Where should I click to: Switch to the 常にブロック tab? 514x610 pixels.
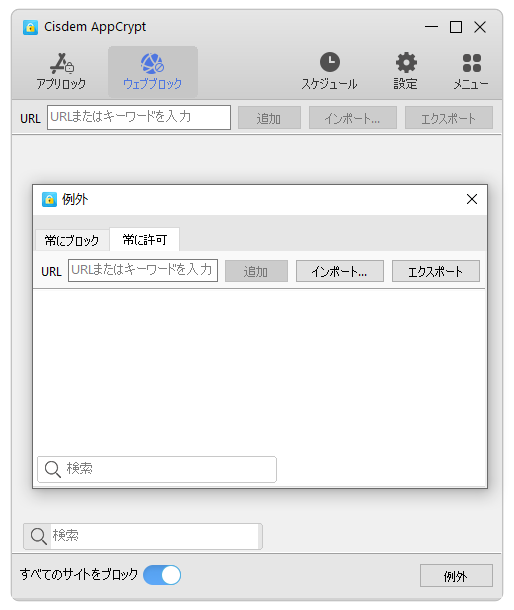click(x=72, y=240)
